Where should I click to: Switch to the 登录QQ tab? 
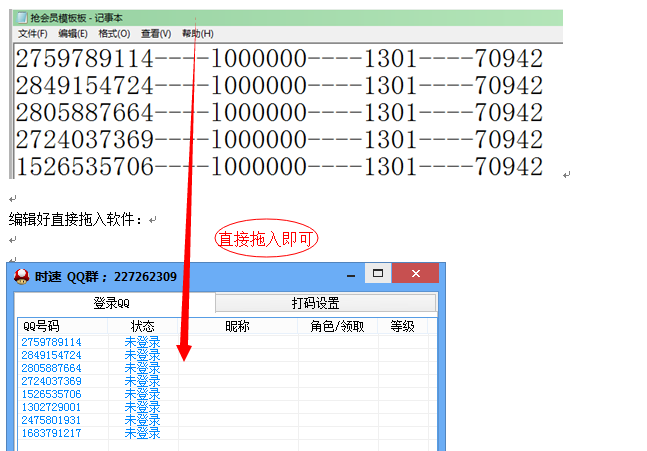point(112,303)
